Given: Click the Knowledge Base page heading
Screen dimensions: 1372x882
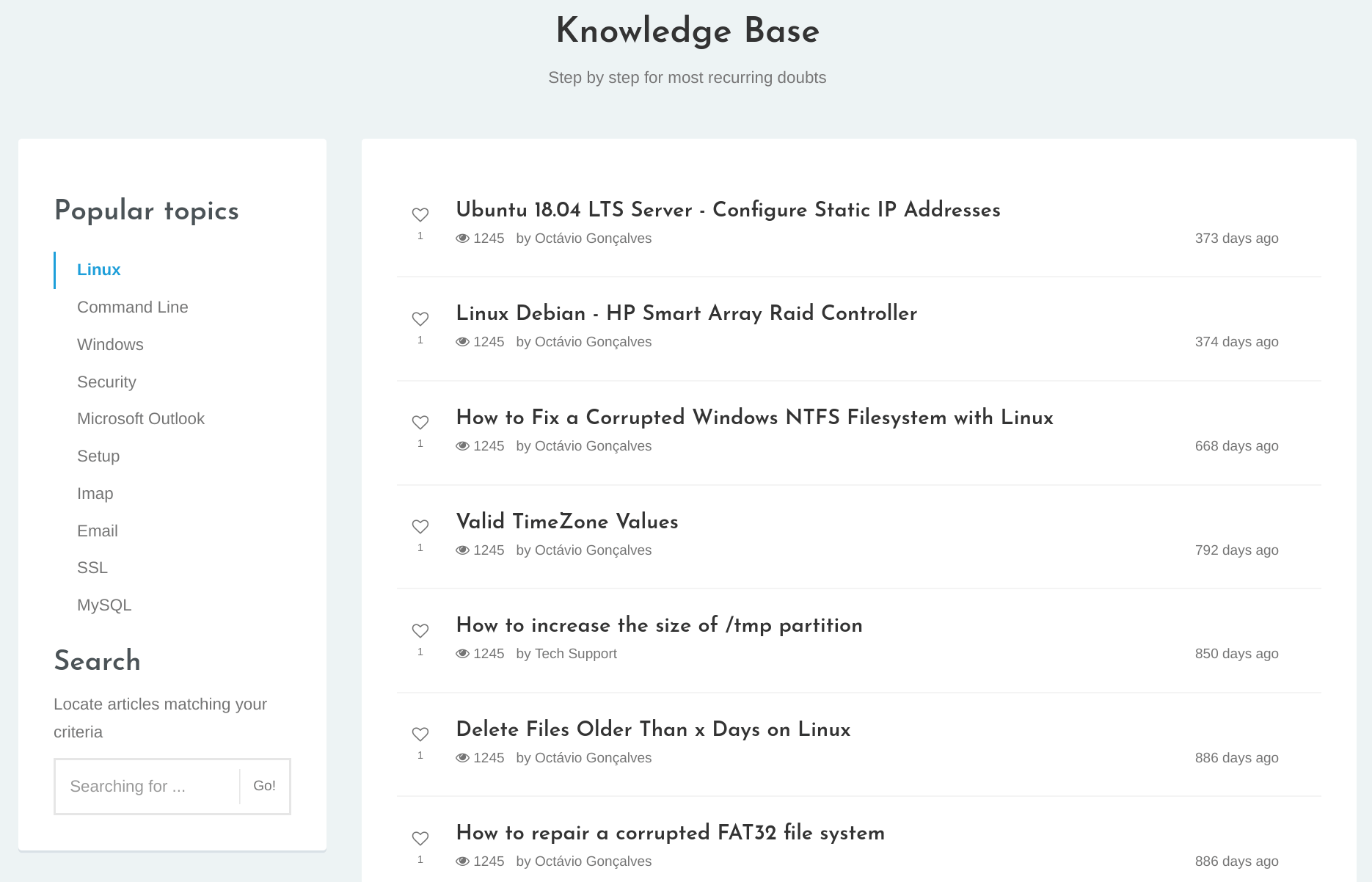Looking at the screenshot, I should (x=687, y=32).
